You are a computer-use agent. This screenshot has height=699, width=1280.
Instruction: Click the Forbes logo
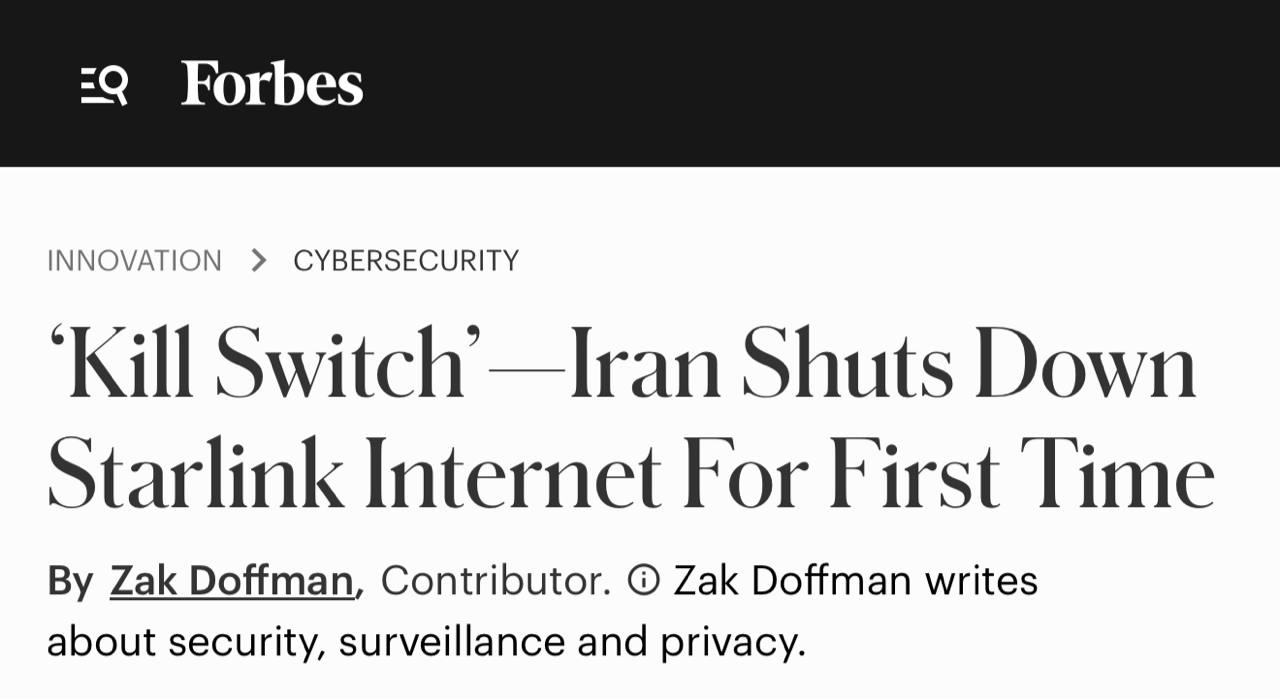(272, 84)
